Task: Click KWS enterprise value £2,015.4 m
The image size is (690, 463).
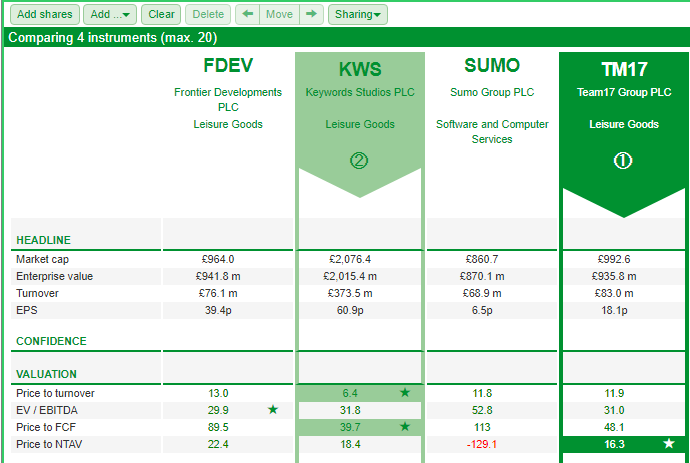Action: (x=350, y=276)
